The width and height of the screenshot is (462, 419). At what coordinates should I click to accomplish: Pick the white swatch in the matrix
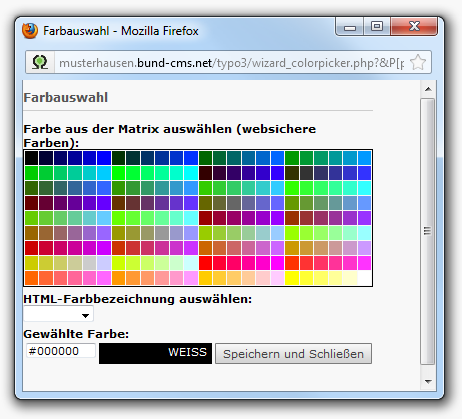(x=365, y=278)
